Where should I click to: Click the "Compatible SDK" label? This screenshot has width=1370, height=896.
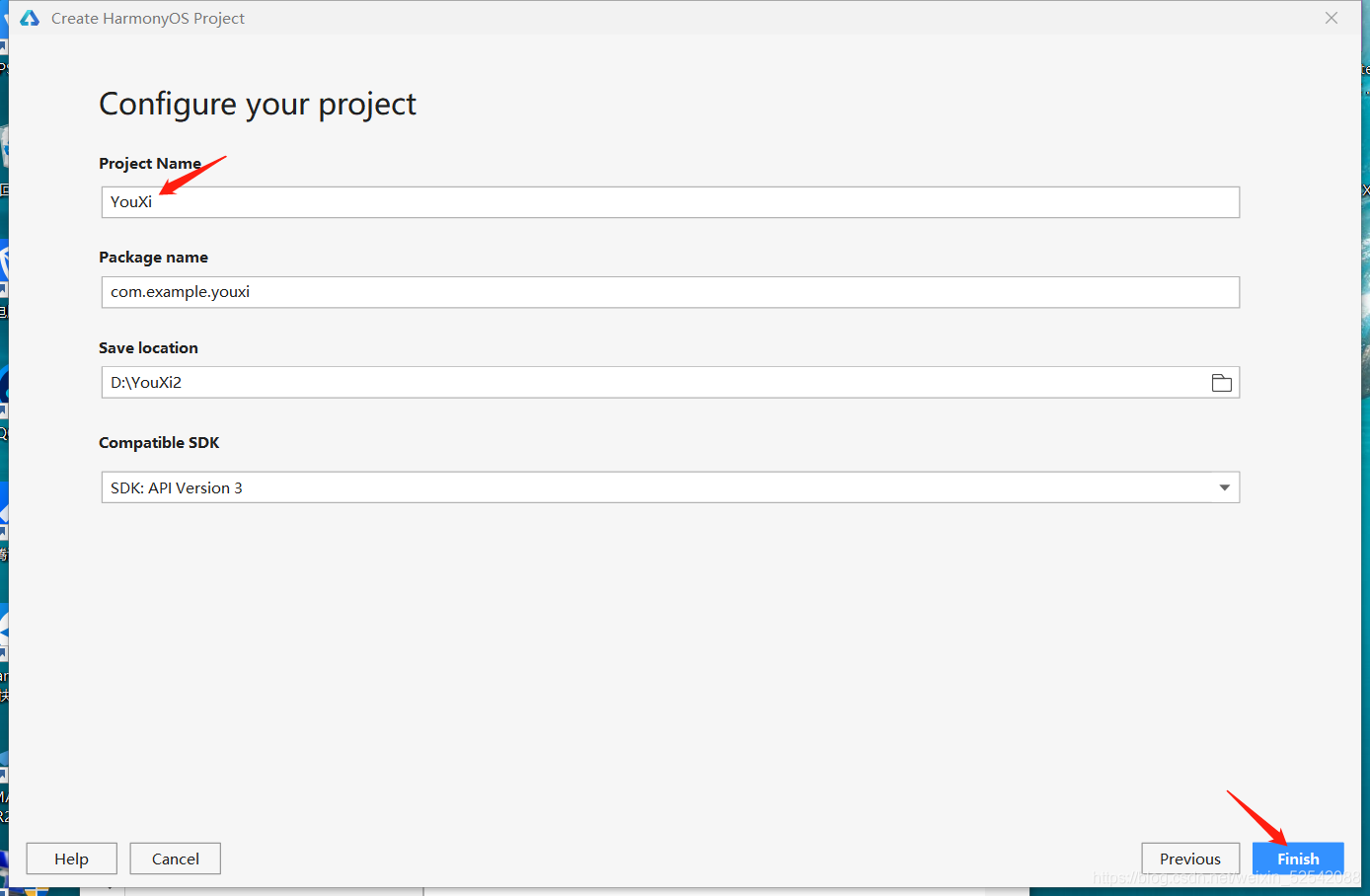(x=159, y=442)
